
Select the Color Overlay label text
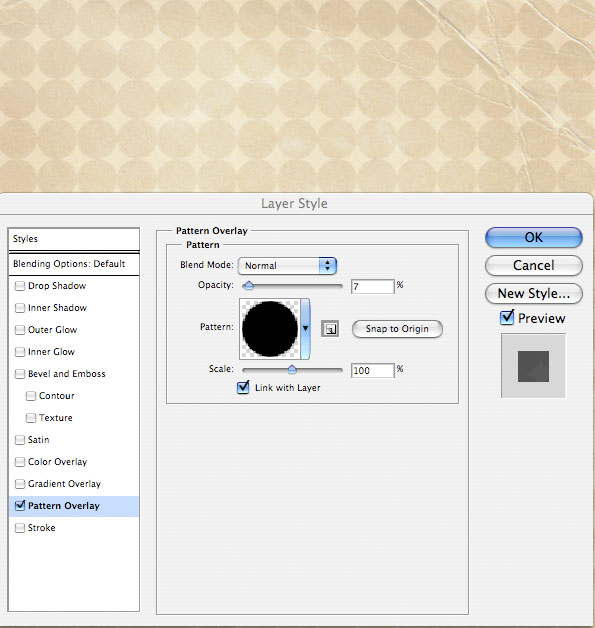tap(57, 462)
